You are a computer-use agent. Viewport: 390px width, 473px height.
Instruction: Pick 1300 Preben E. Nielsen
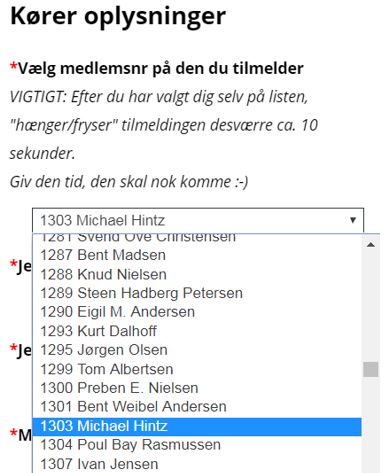point(197,388)
